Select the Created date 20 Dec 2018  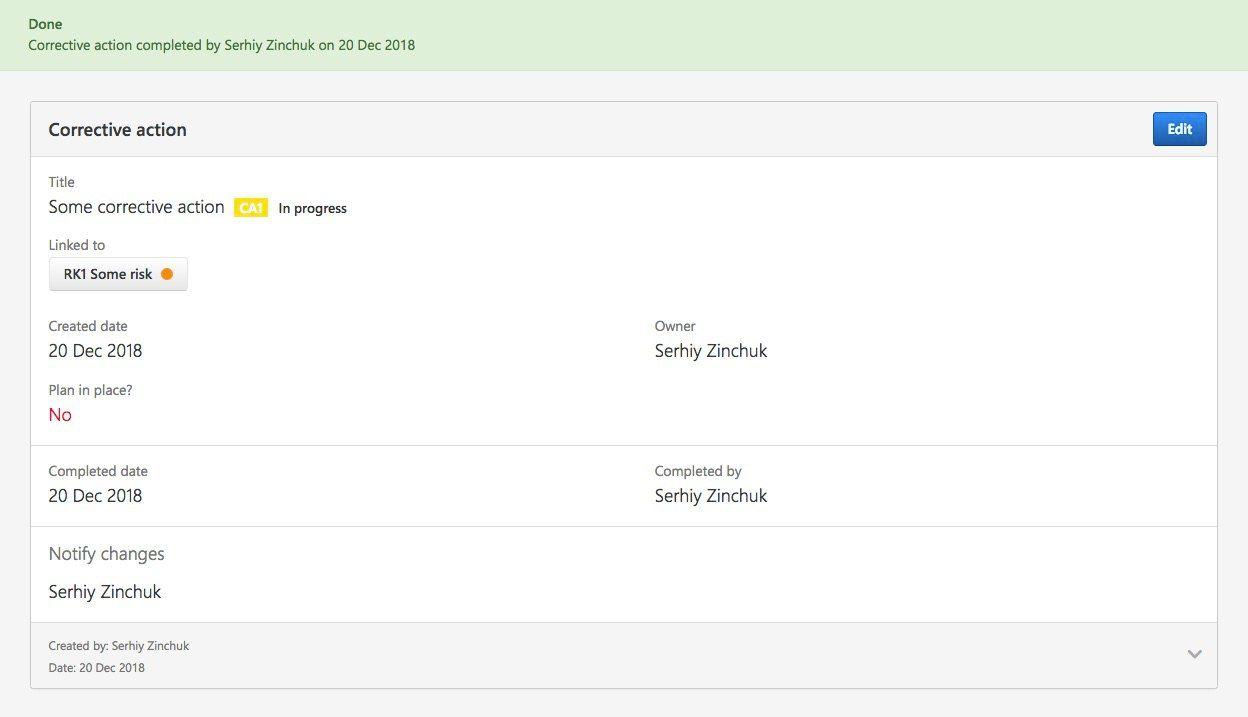pos(96,351)
